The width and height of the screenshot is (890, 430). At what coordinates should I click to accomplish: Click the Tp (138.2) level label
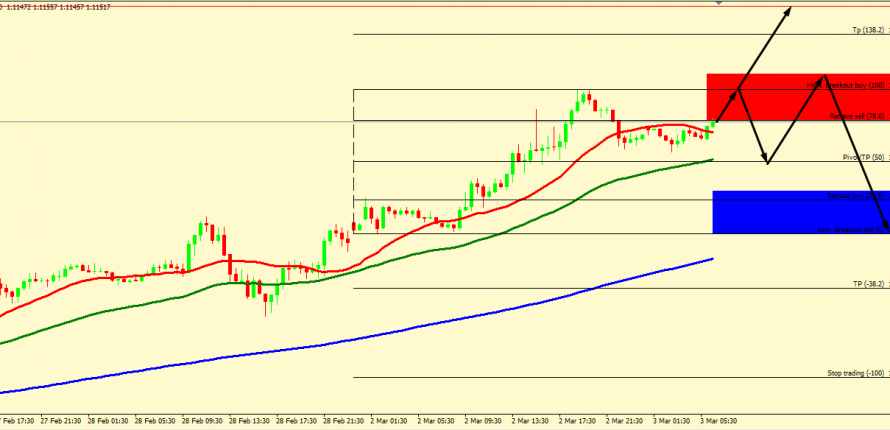[867, 30]
